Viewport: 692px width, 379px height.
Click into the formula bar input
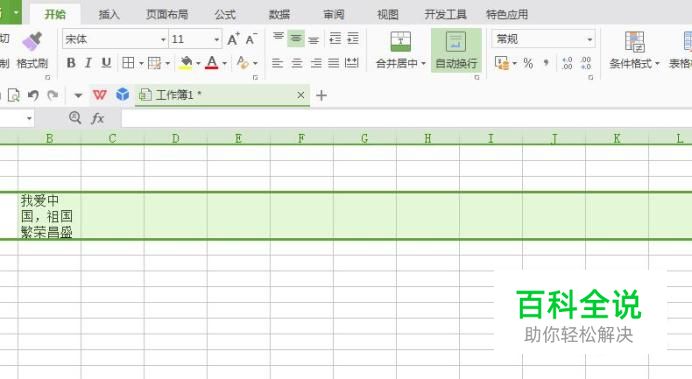406,118
